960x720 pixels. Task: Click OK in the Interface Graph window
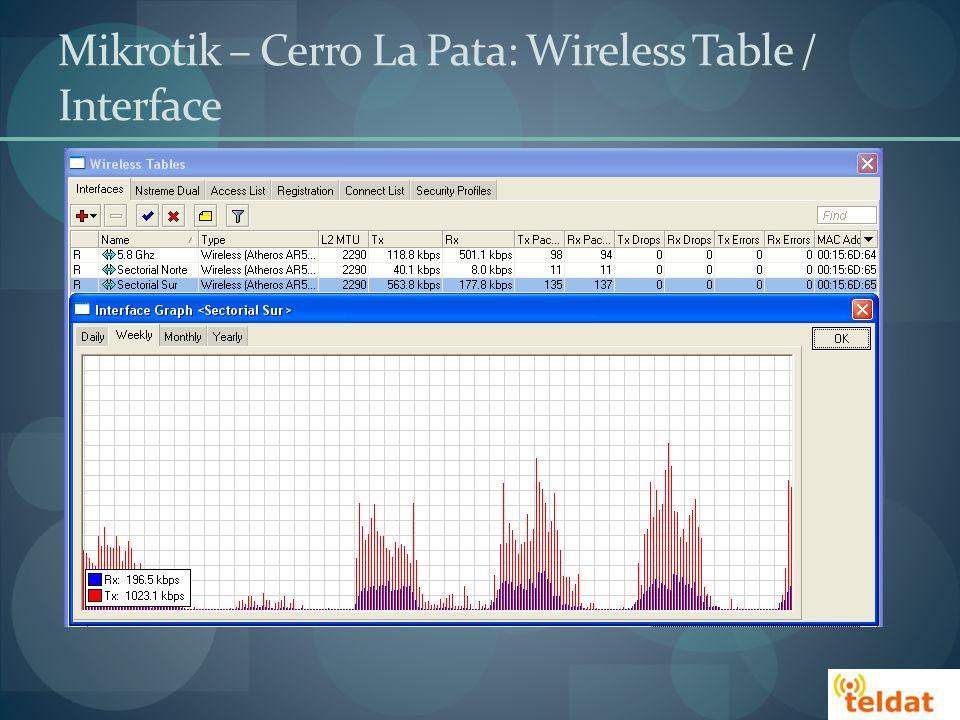[x=841, y=339]
